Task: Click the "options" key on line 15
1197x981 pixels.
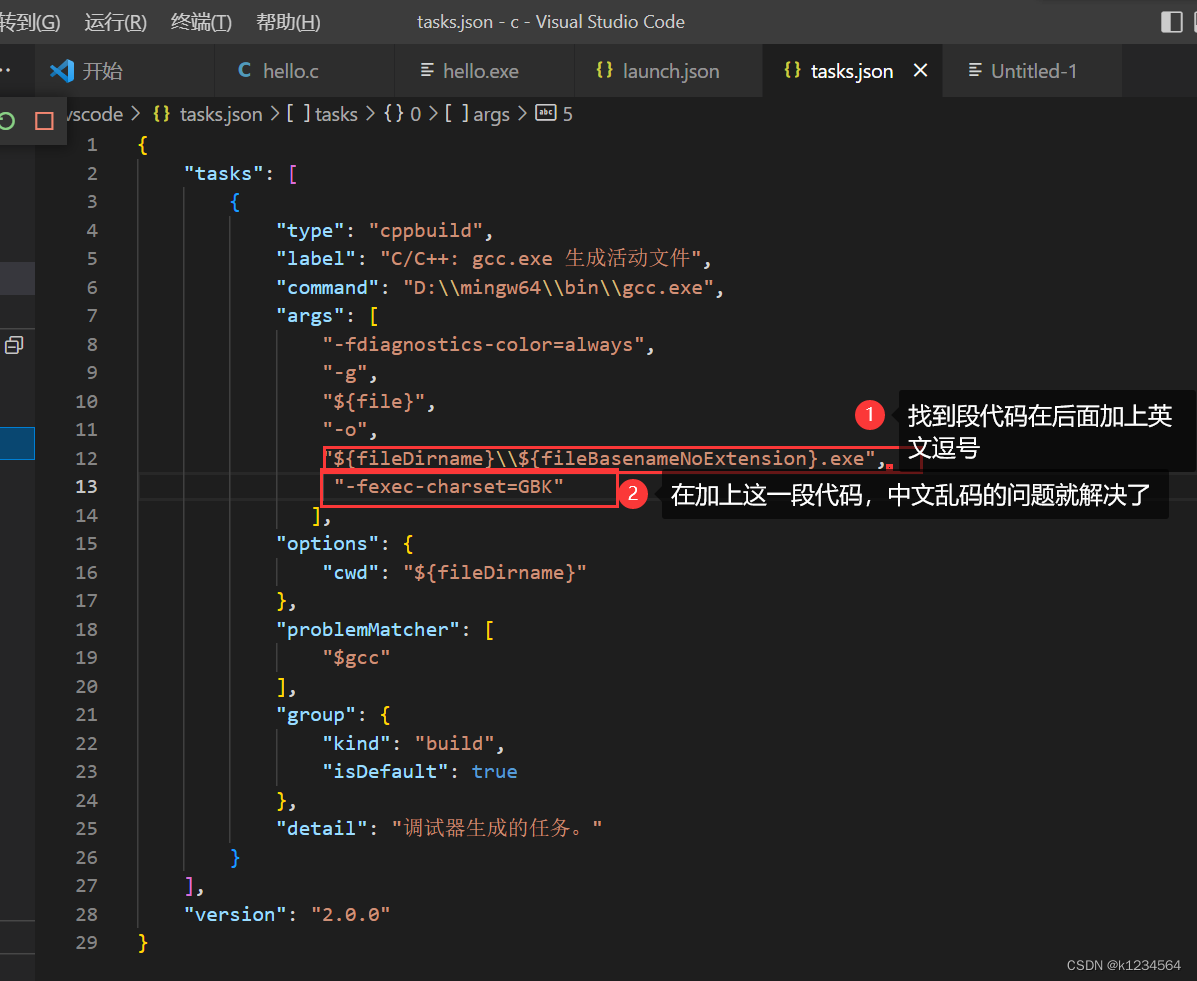Action: [x=327, y=544]
